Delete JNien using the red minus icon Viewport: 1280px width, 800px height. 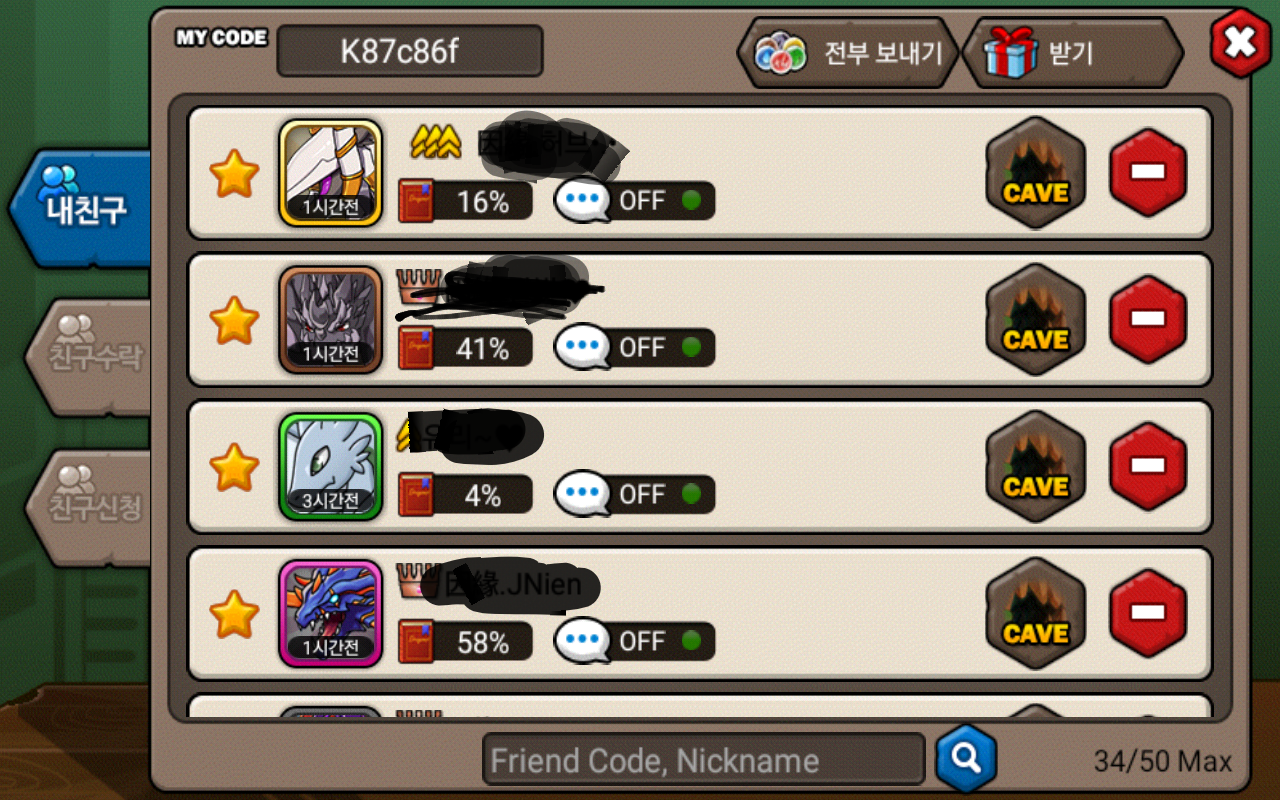click(x=1148, y=614)
